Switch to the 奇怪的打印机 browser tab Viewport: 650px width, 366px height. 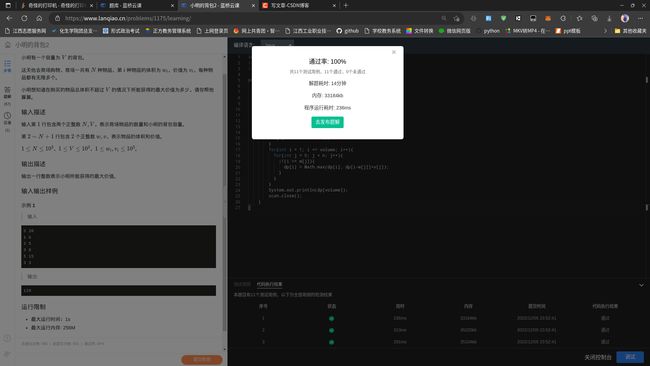(56, 5)
